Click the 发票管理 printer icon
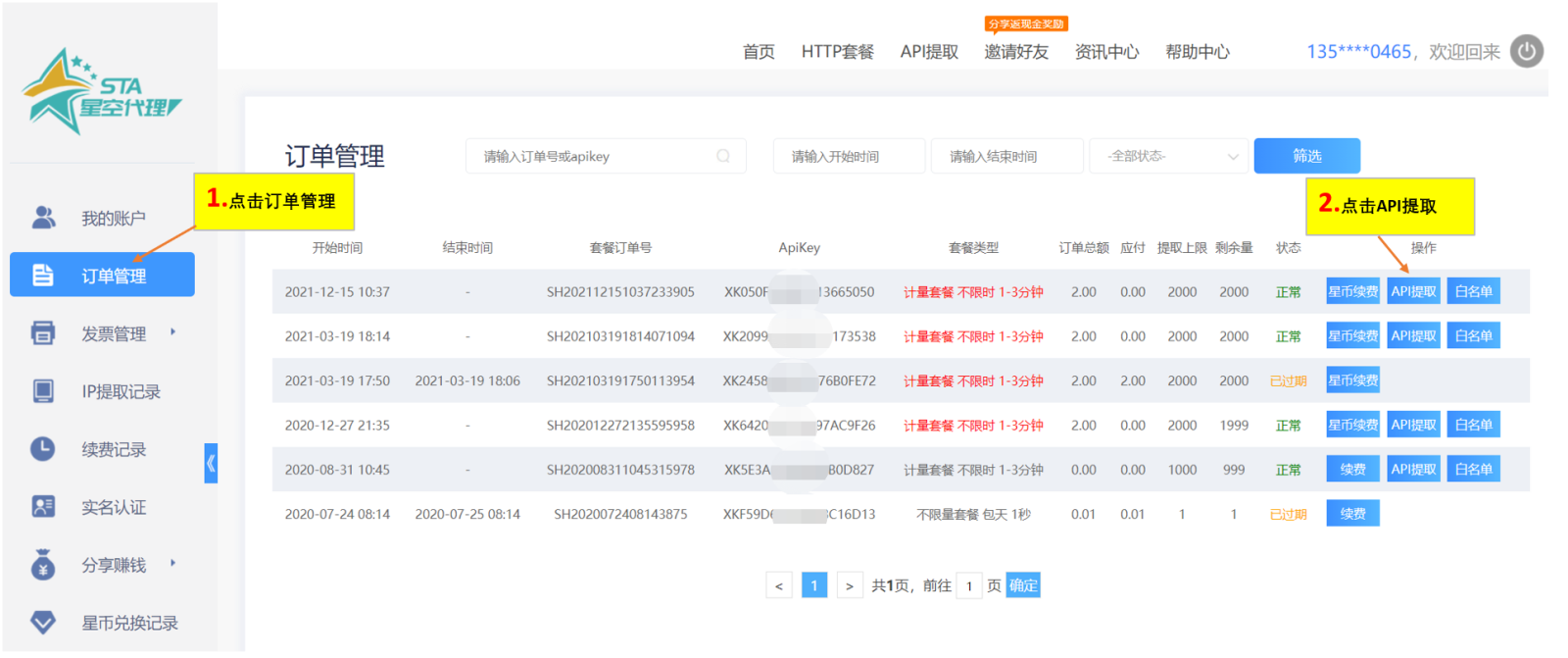This screenshot has width=1568, height=658. pos(43,332)
